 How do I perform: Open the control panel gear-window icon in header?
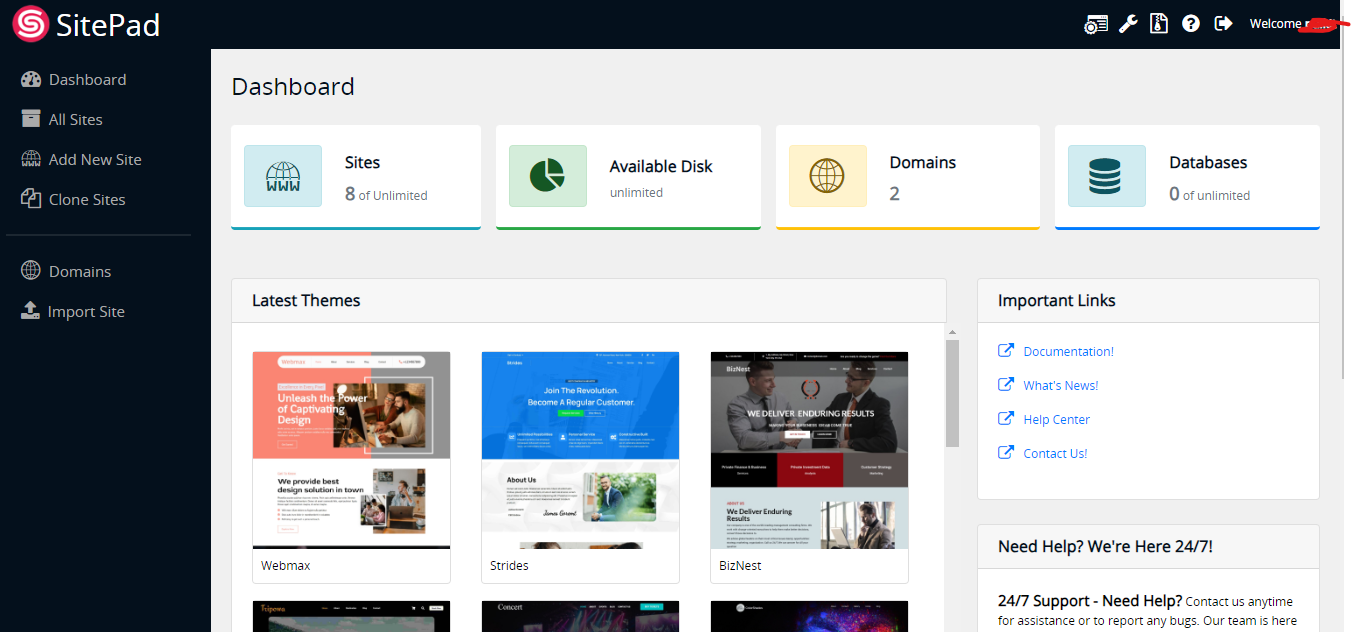1096,24
